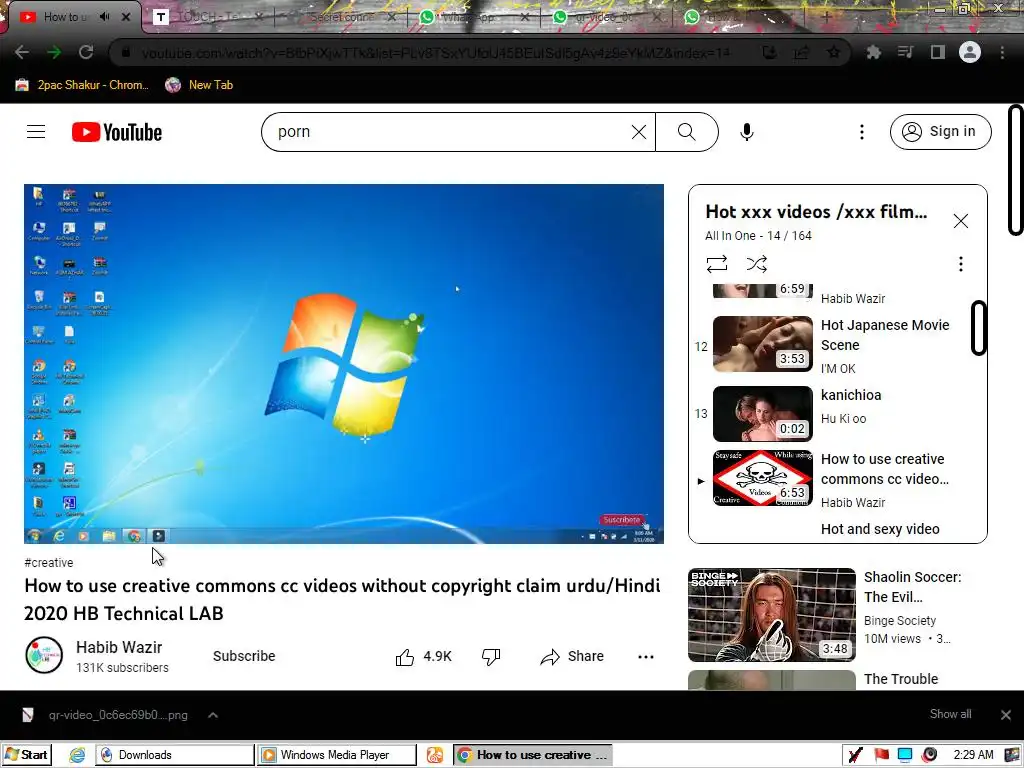Image resolution: width=1024 pixels, height=768 pixels.
Task: Click playlist author text 'I'M OK'
Action: click(838, 369)
